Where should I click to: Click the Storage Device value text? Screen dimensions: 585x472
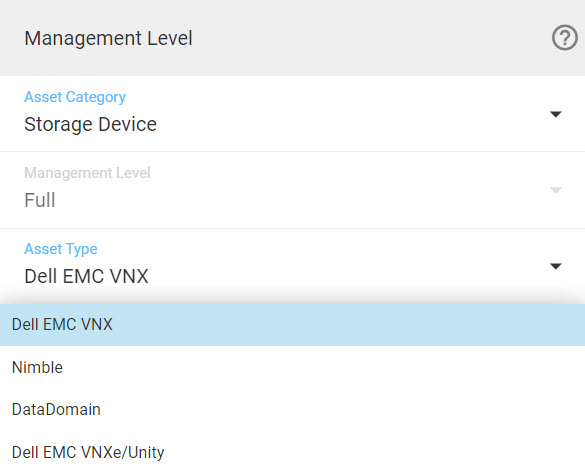(x=90, y=124)
